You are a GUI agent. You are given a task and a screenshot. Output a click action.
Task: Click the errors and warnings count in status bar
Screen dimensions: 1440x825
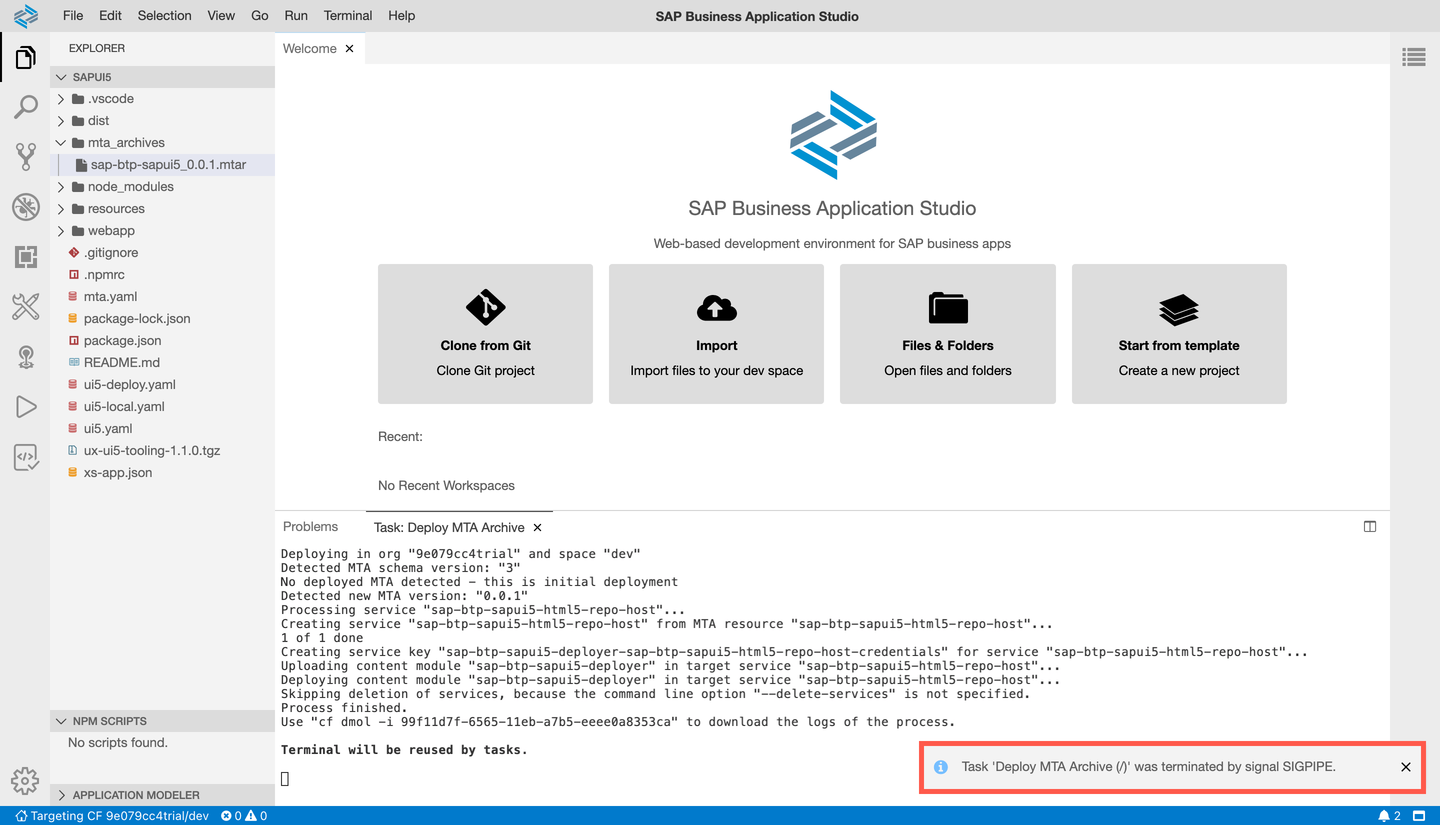point(244,816)
